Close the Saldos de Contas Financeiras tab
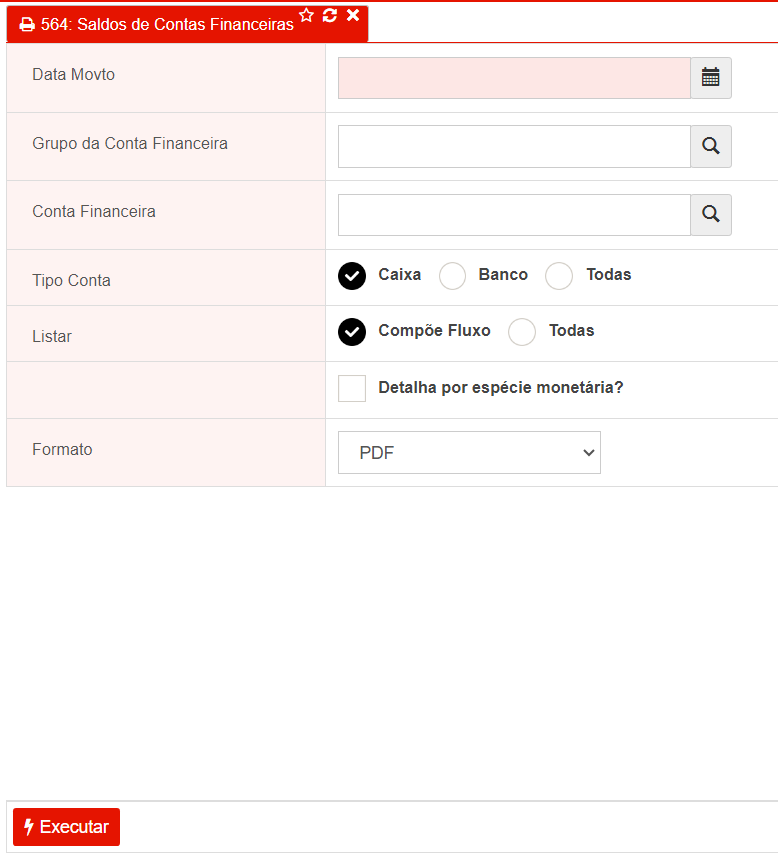The image size is (778, 859). point(353,15)
